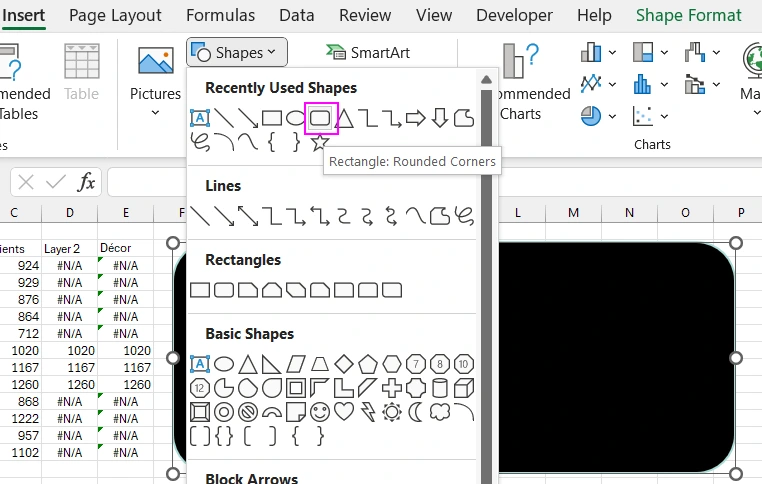The width and height of the screenshot is (762, 484).
Task: Open the Pictures dropdown chevron
Action: (x=155, y=113)
